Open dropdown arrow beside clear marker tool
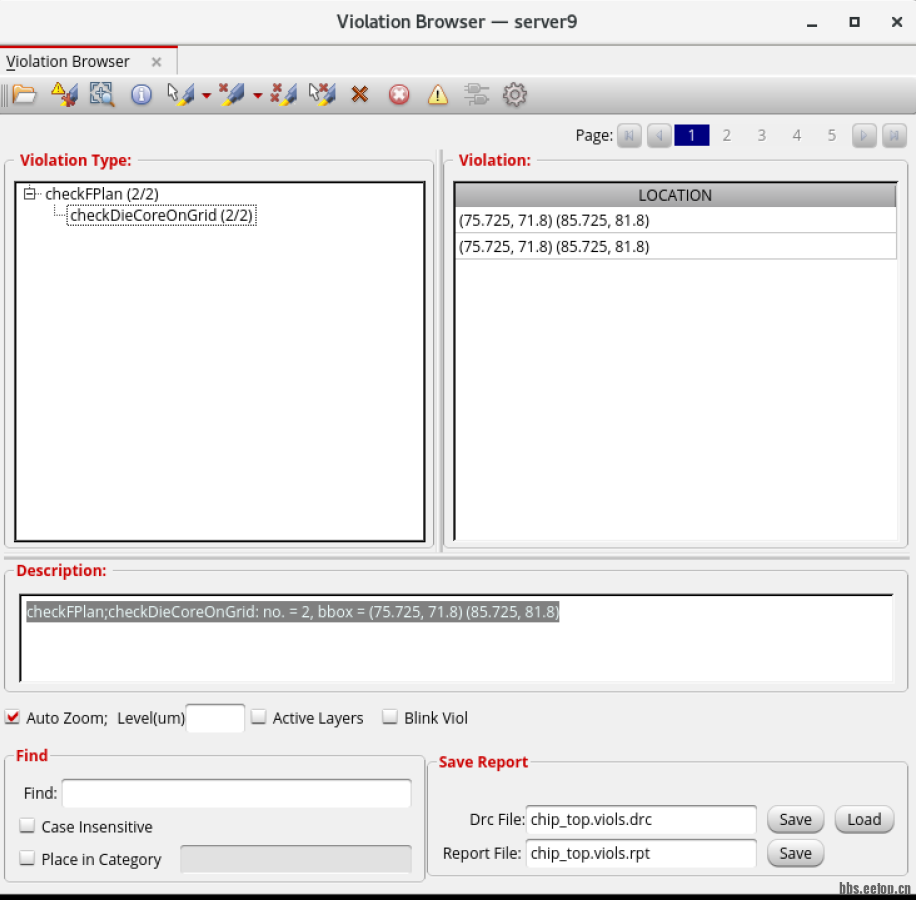 pyautogui.click(x=258, y=96)
